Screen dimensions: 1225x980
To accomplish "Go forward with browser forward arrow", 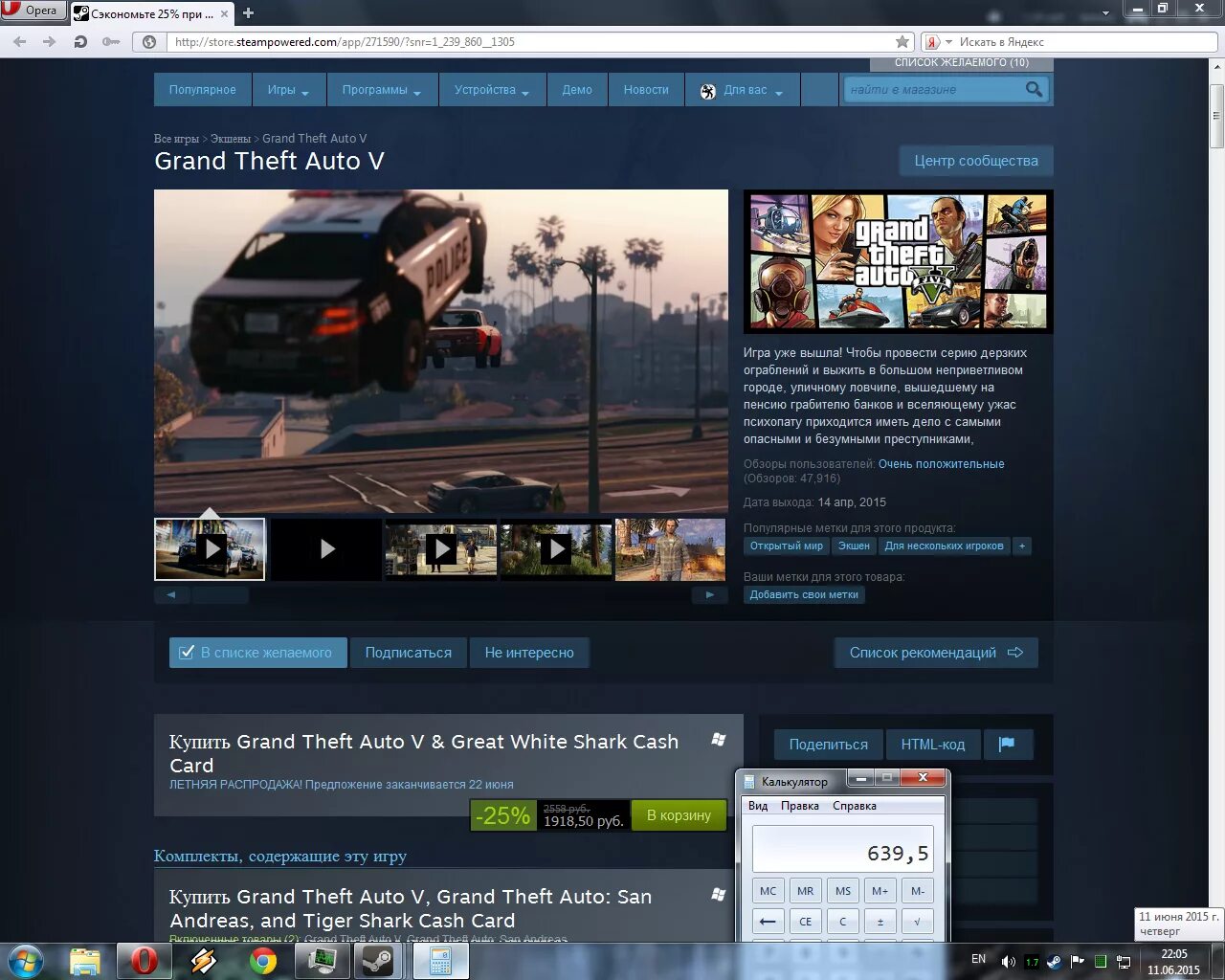I will click(50, 41).
